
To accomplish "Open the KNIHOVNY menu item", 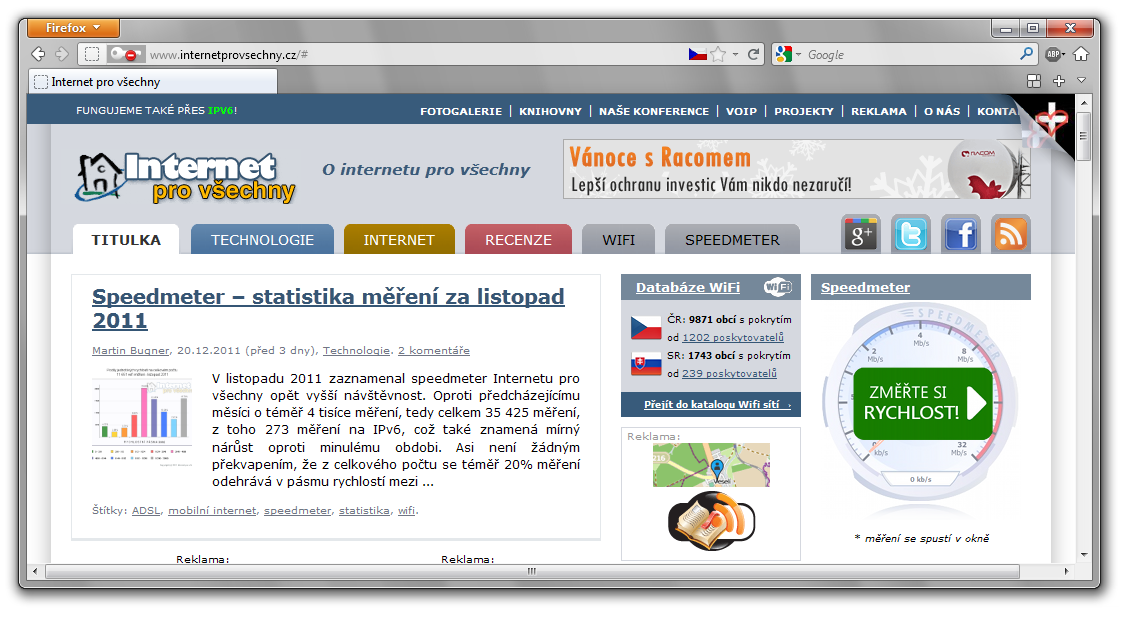I will point(550,111).
